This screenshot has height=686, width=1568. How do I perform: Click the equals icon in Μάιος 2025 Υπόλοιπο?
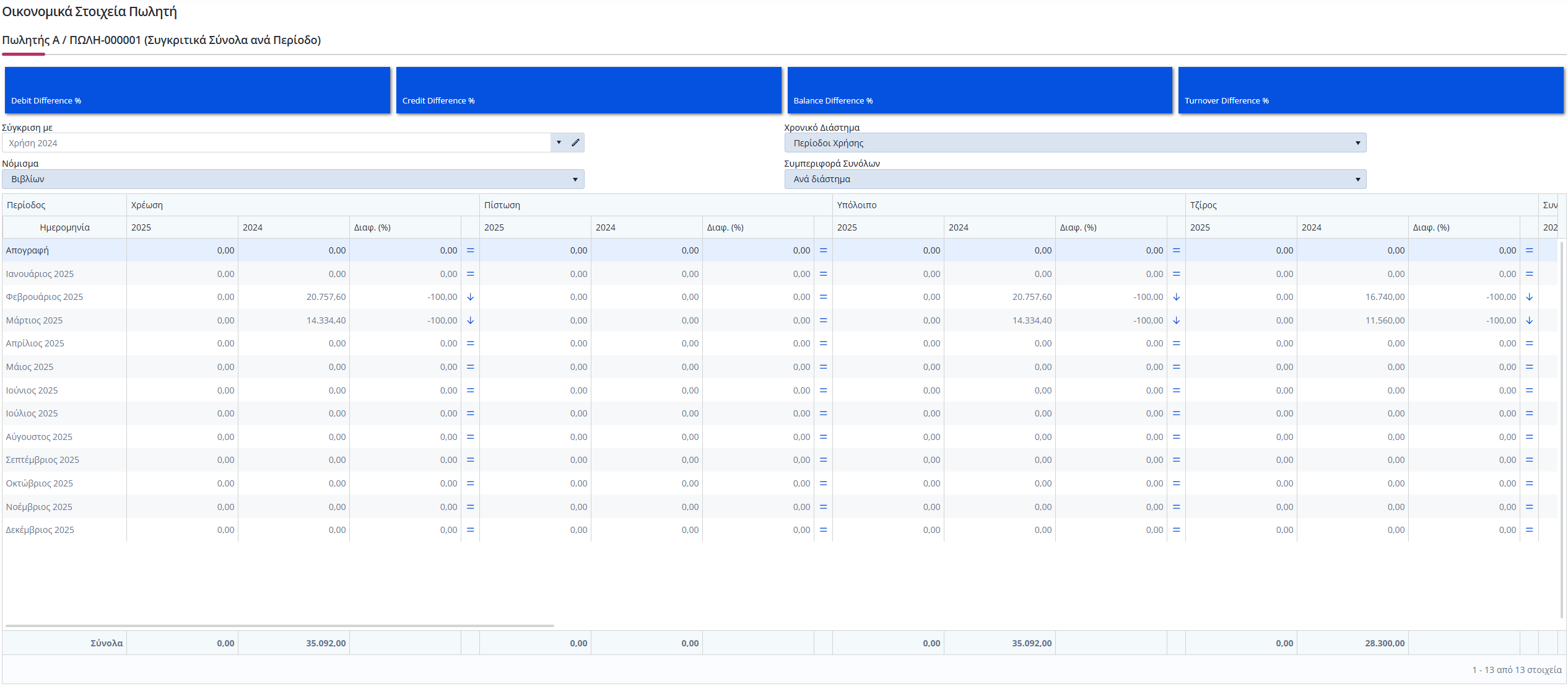click(1177, 367)
